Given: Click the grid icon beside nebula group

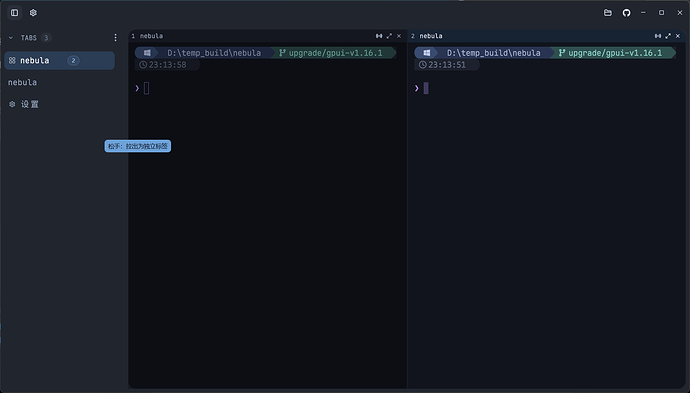Looking at the screenshot, I should pyautogui.click(x=12, y=60).
